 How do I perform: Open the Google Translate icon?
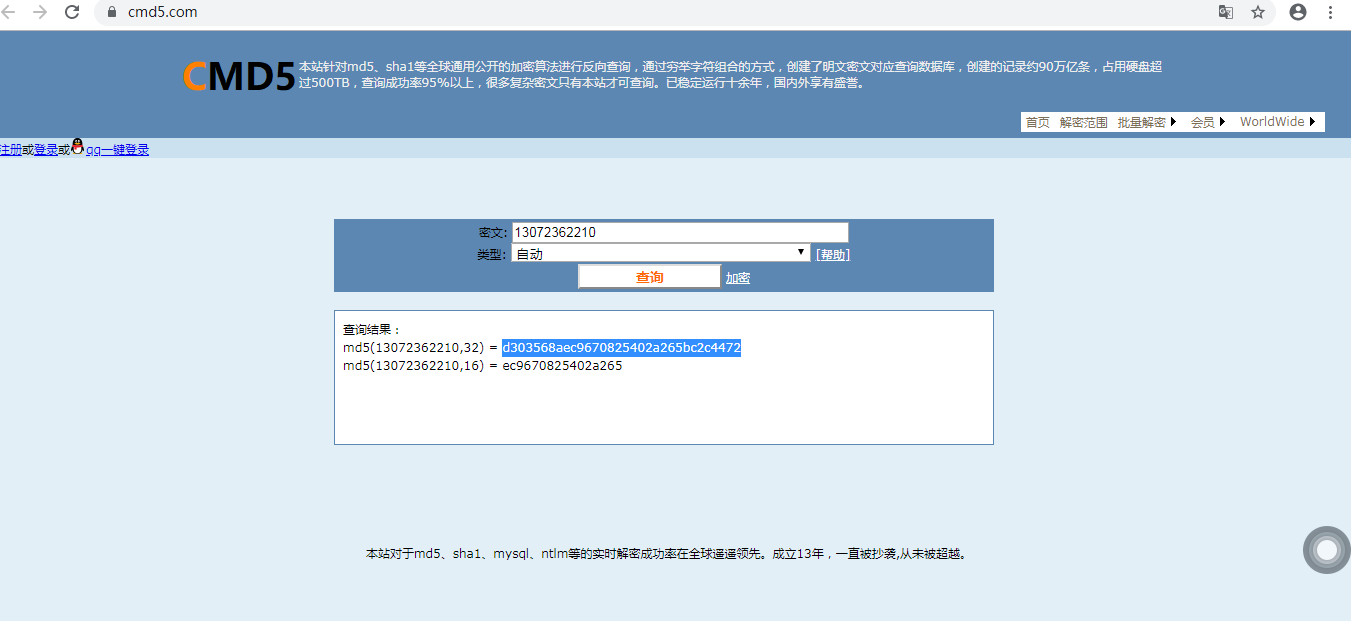(x=1225, y=12)
